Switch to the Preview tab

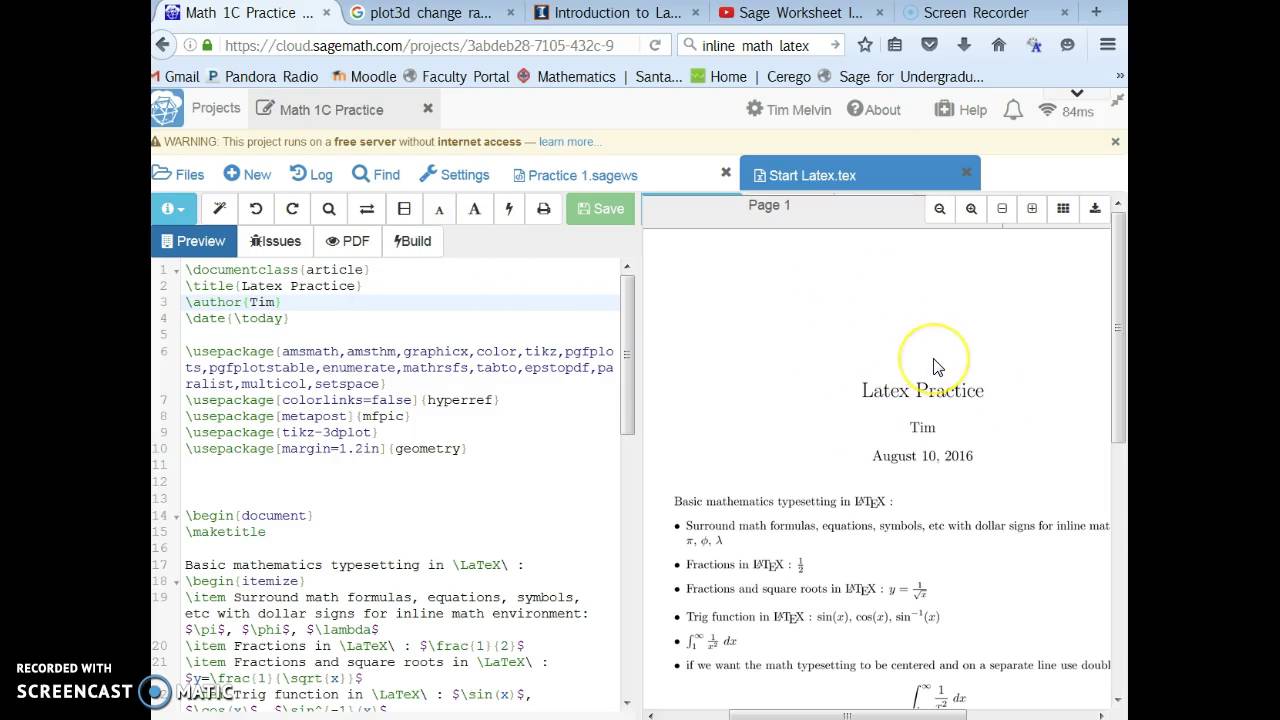coord(193,241)
